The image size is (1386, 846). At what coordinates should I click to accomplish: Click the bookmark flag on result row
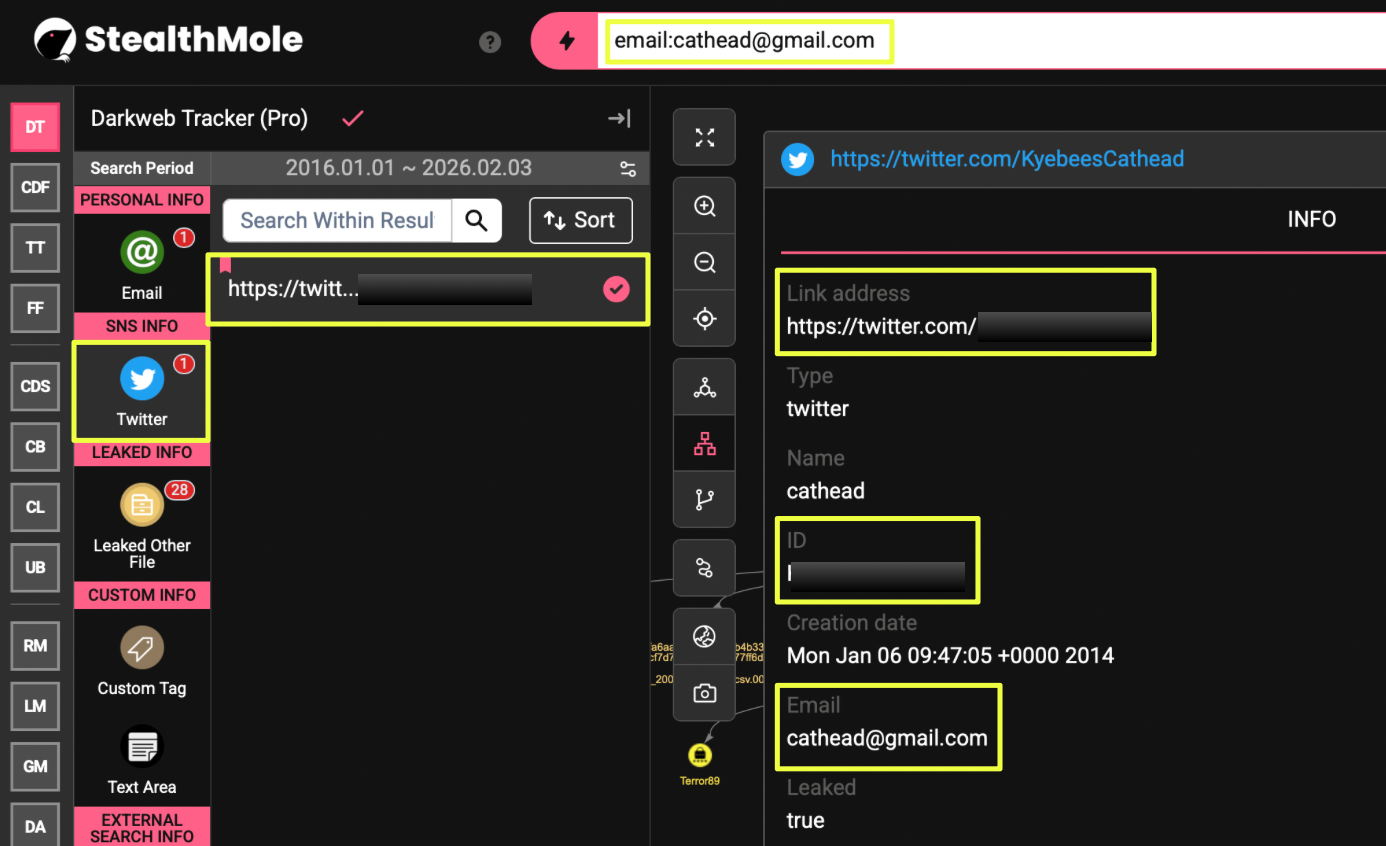225,264
